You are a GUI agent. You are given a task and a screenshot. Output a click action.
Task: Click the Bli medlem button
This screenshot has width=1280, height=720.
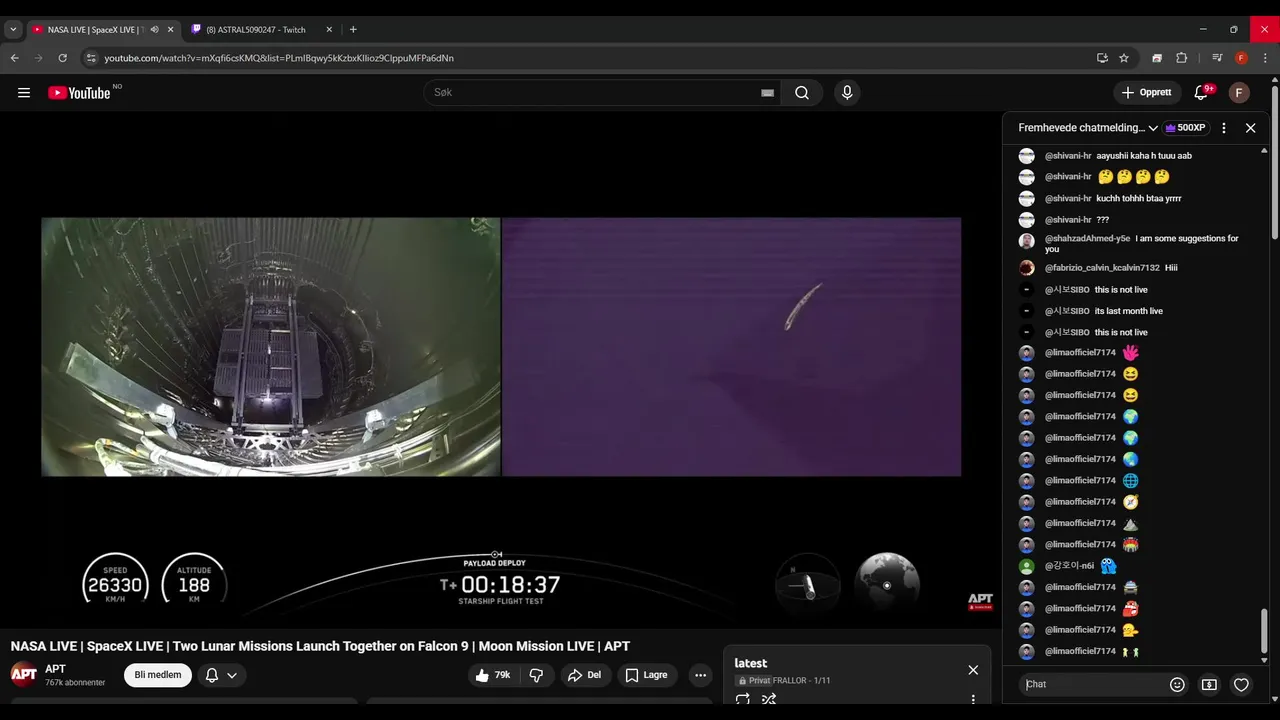tap(158, 675)
